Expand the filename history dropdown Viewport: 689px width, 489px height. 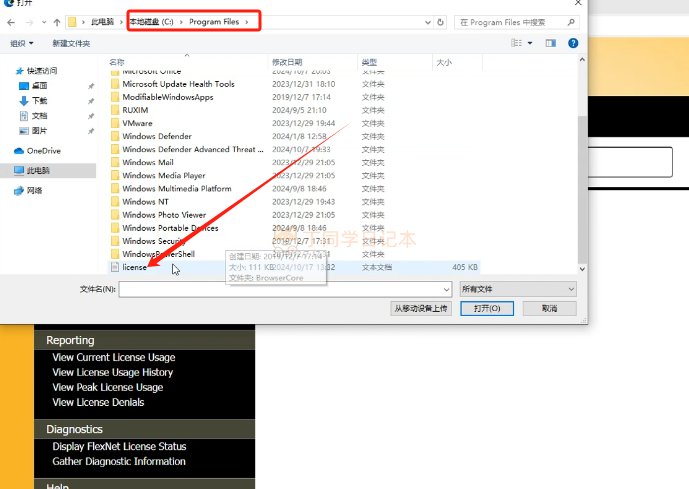click(x=446, y=289)
